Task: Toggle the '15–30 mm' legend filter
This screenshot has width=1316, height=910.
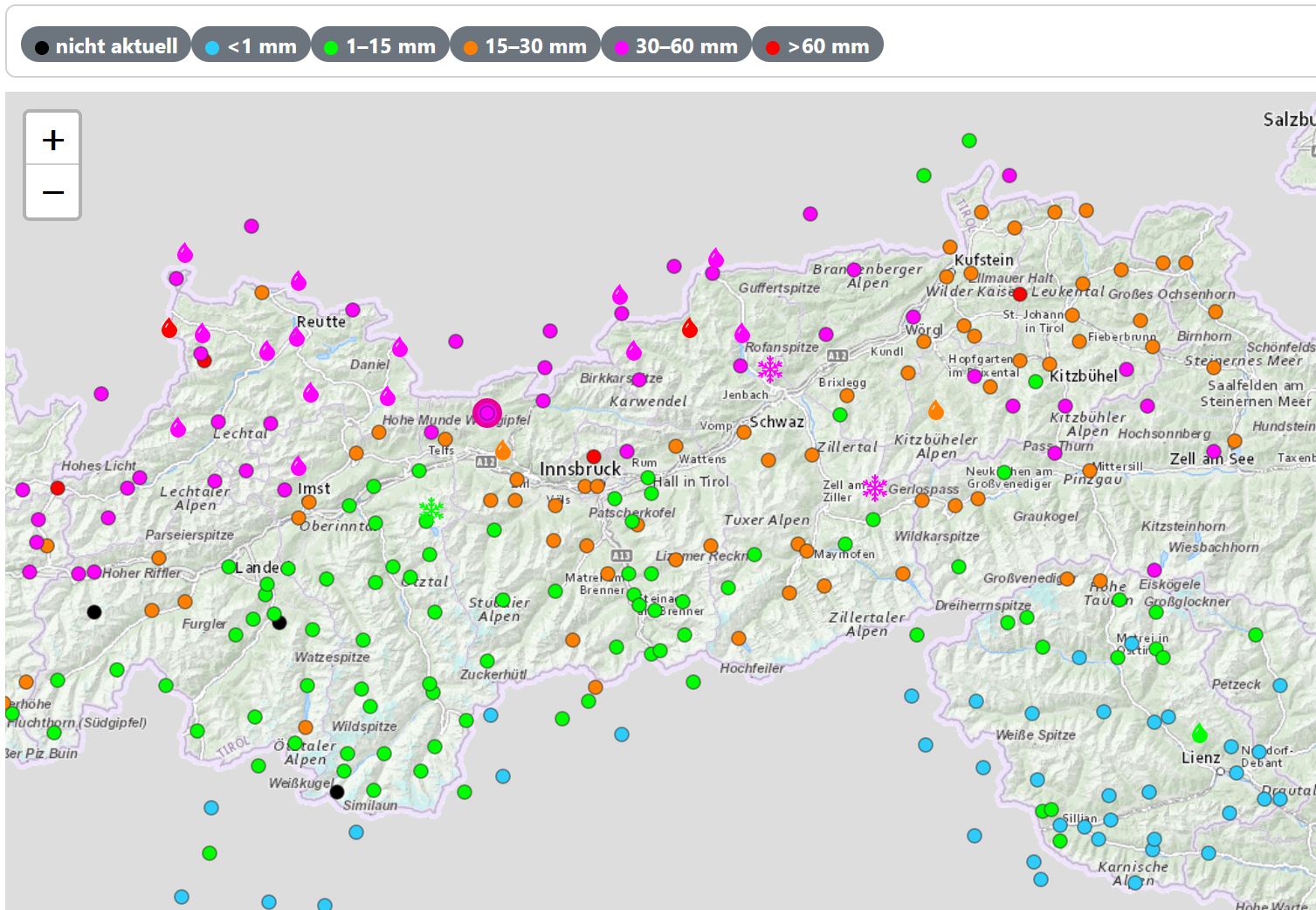Action: coord(526,46)
